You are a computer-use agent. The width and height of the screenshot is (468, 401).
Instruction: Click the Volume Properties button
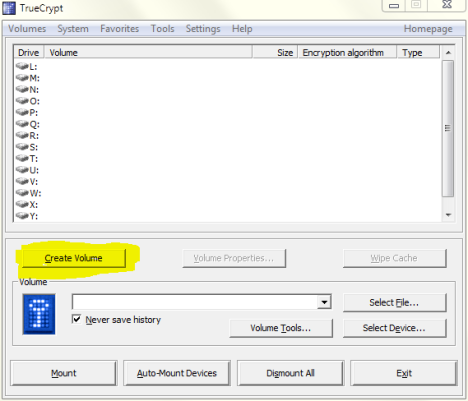(234, 258)
